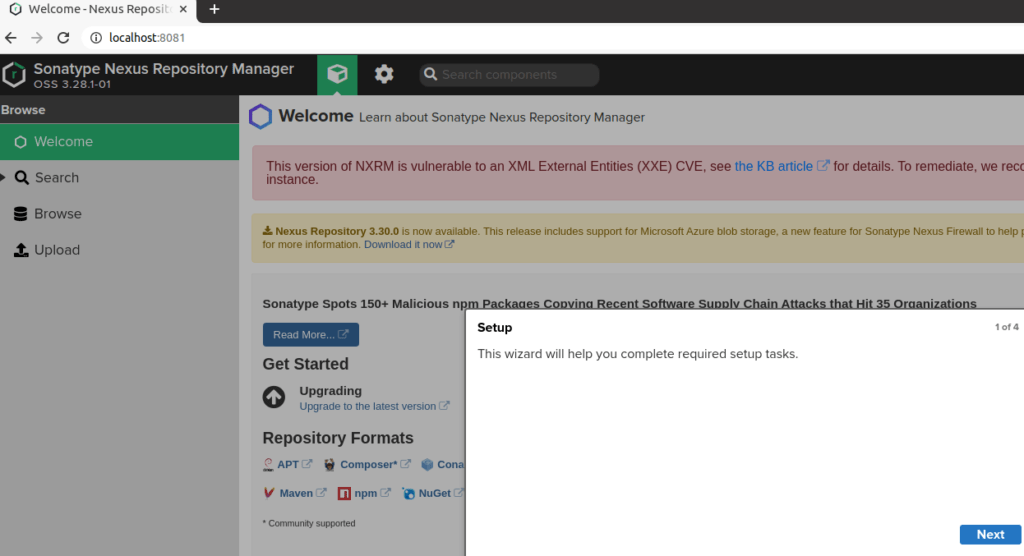Screen dimensions: 1024x556
Task: Open the Composer format link
Action: click(x=368, y=465)
